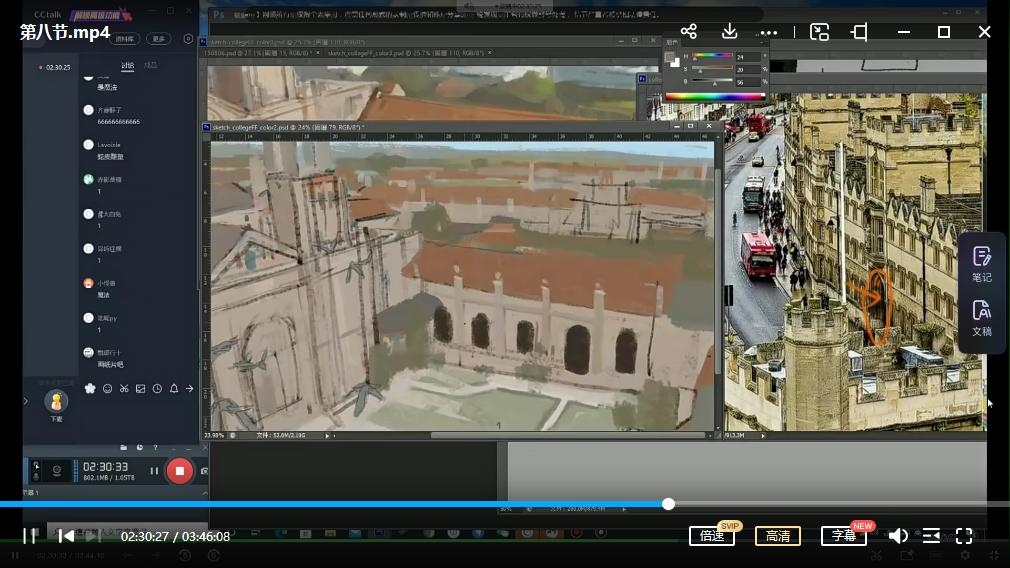Click the share icon in the player top bar
Screen dimensions: 1010x568
[689, 32]
